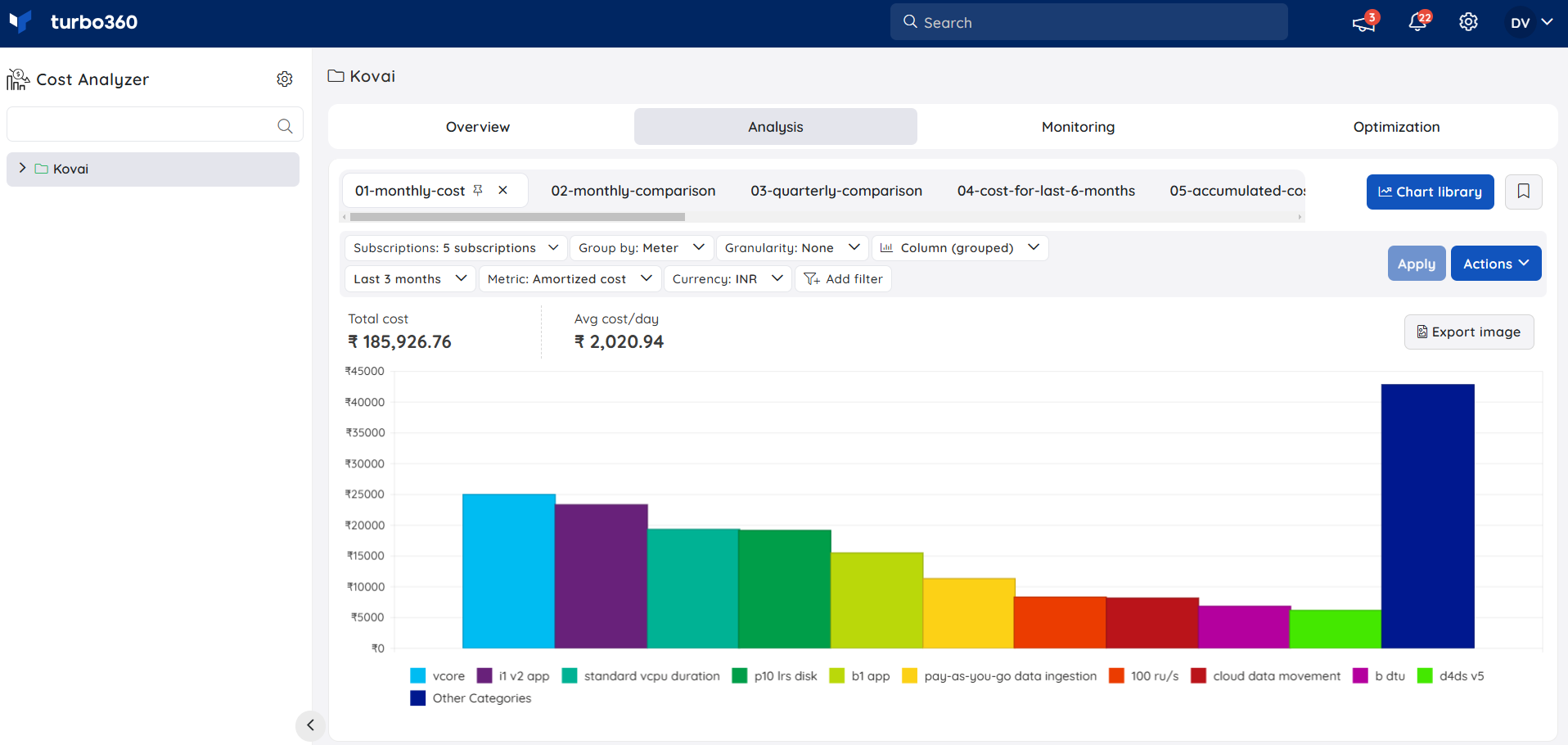Switch to the Overview tab
Screen dimensions: 1568x745
click(x=478, y=127)
